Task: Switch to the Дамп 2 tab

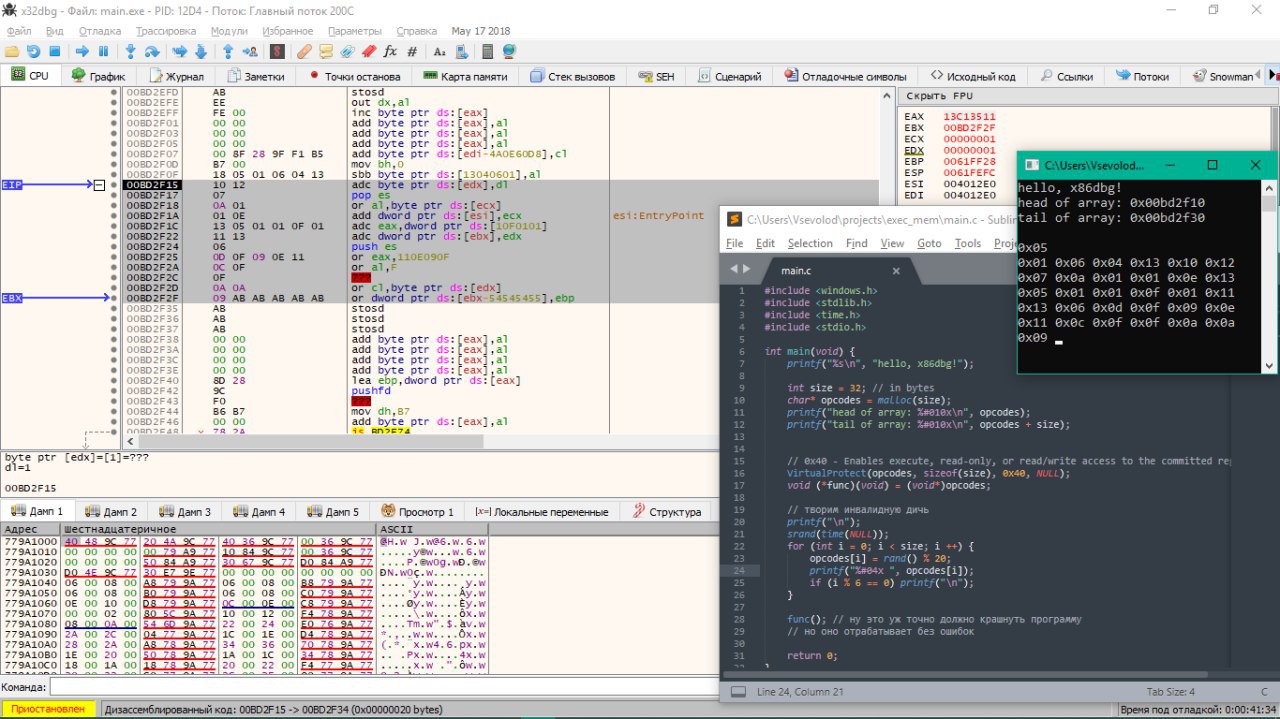Action: 111,512
